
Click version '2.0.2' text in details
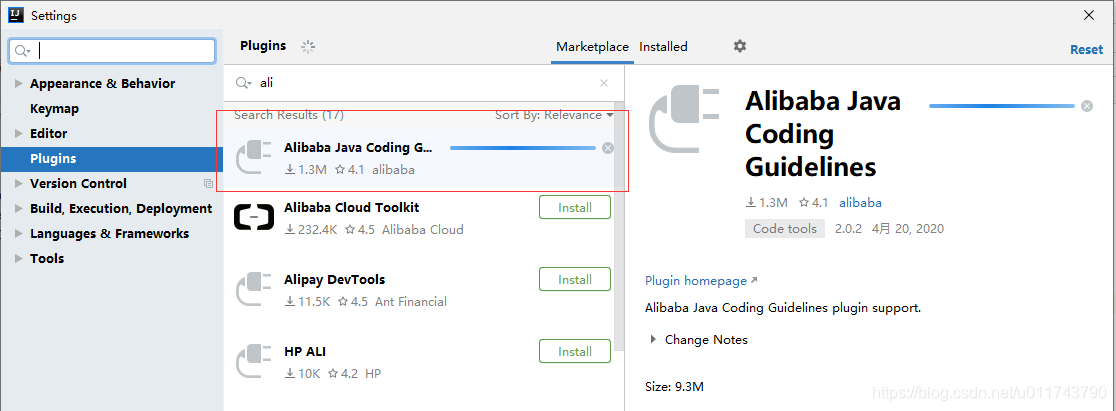[848, 229]
